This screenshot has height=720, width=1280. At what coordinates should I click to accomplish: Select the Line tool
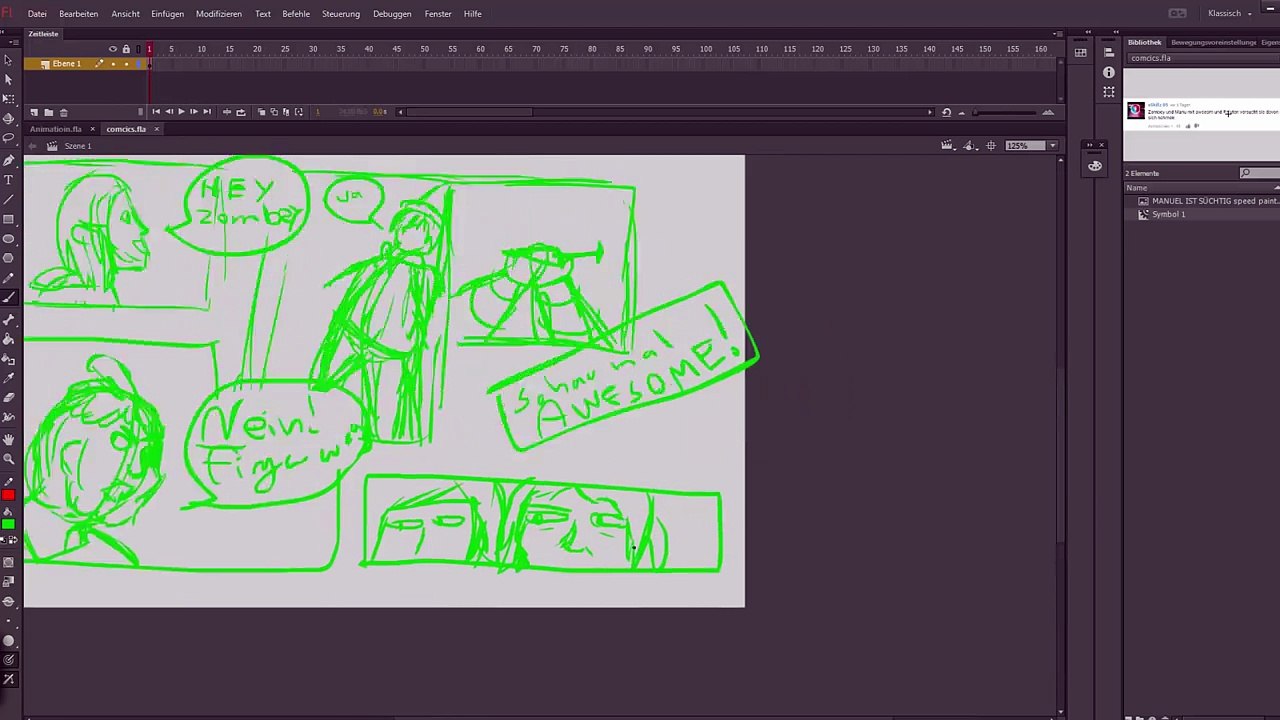[x=8, y=200]
